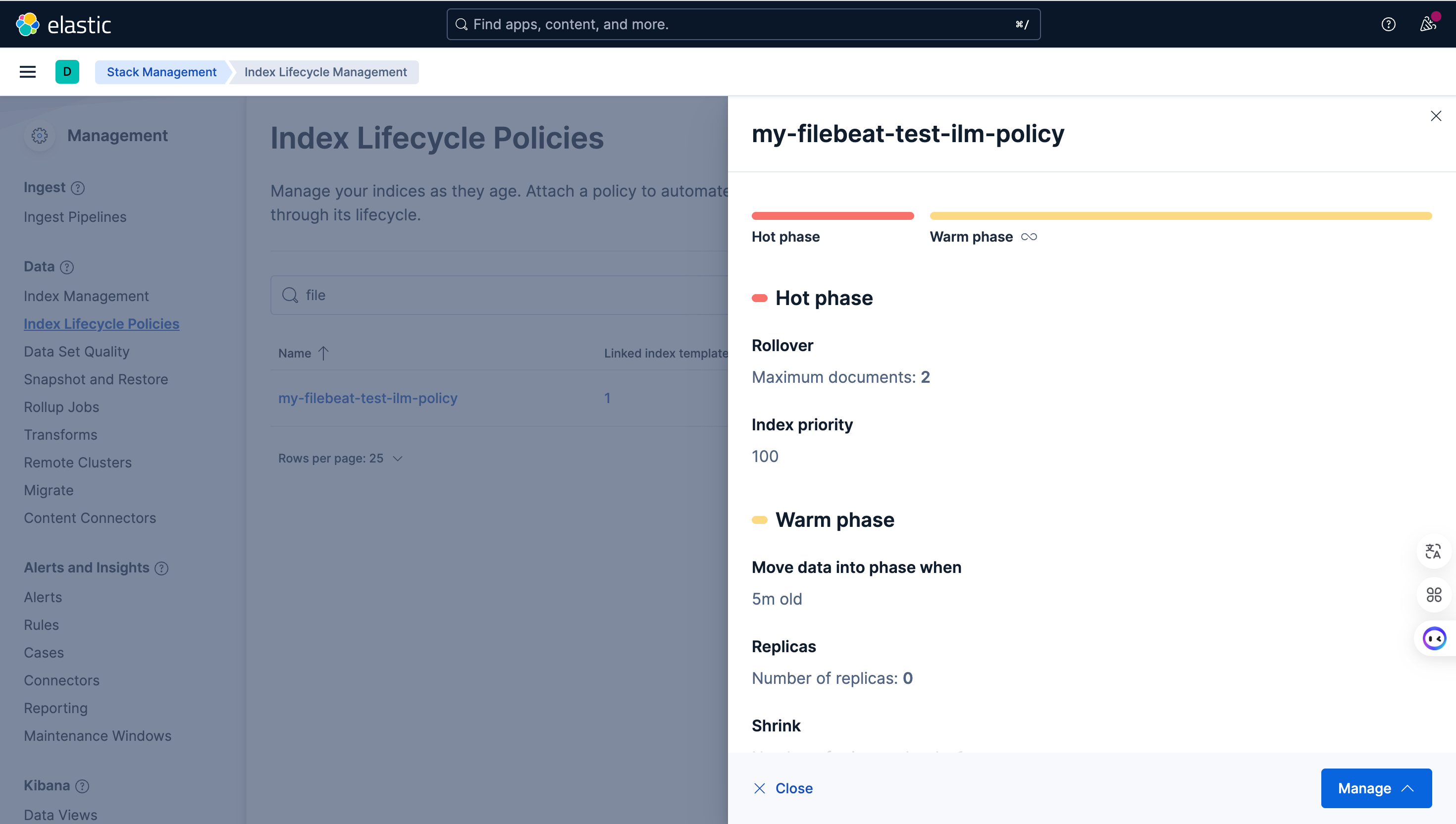Click the Data help question icon
This screenshot has width=1456, height=824.
pos(67,267)
